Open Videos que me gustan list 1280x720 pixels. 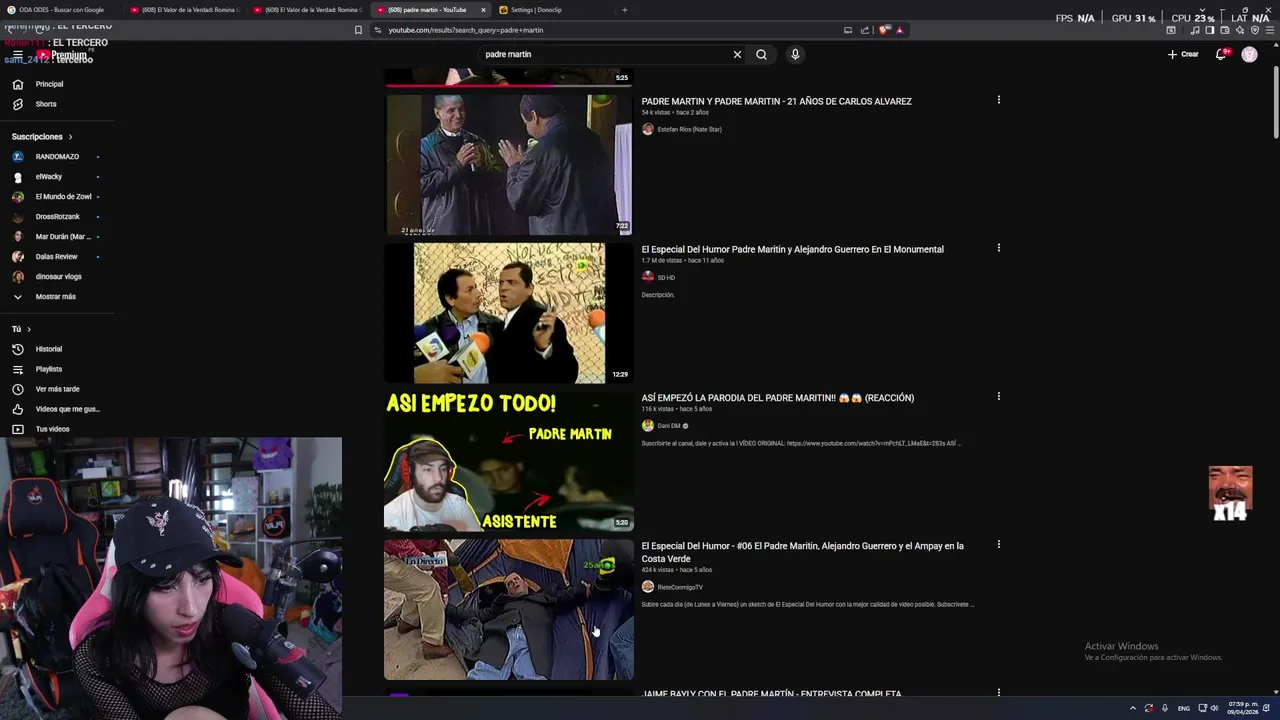(x=58, y=409)
